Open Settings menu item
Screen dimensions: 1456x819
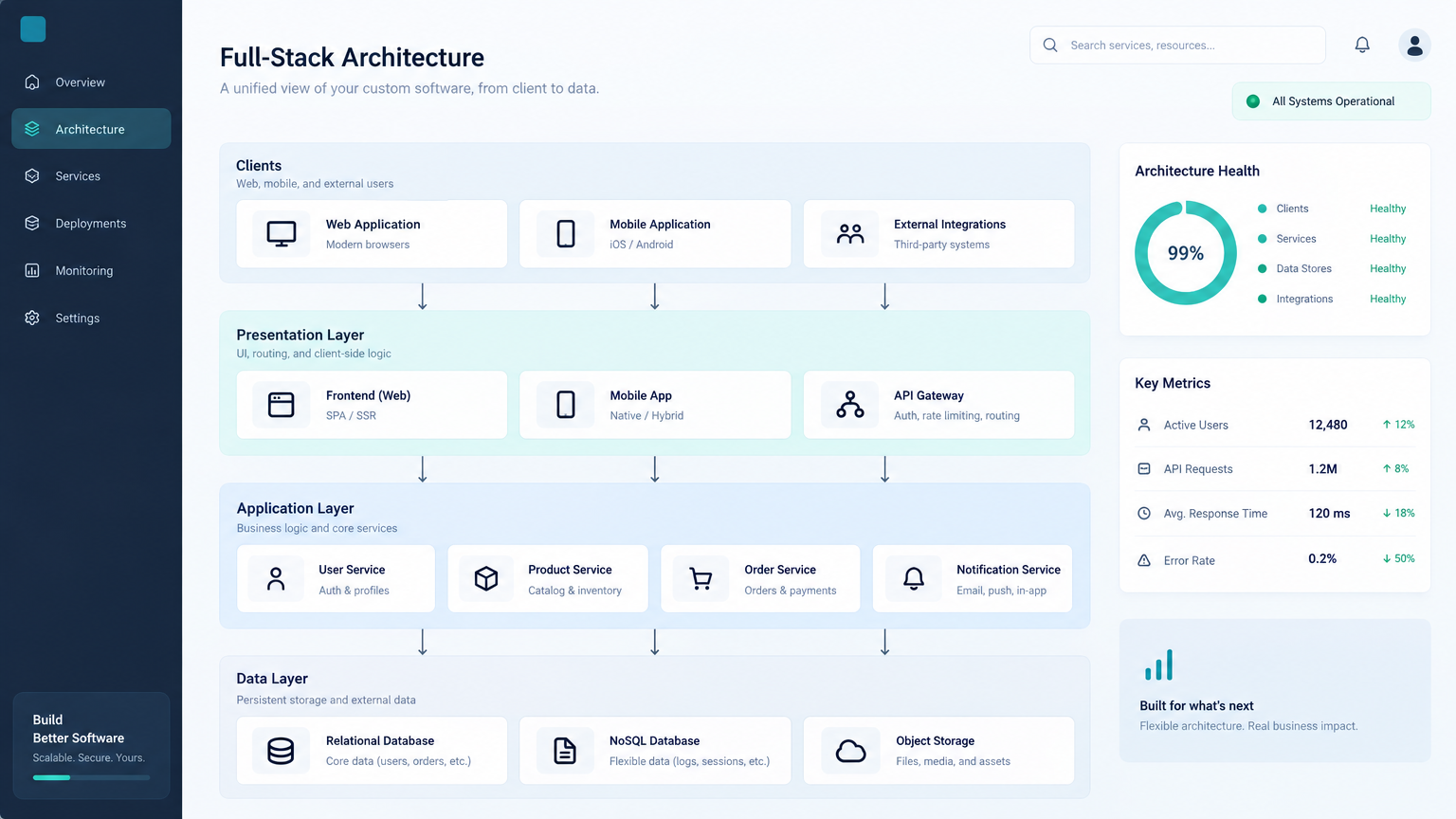tap(91, 318)
